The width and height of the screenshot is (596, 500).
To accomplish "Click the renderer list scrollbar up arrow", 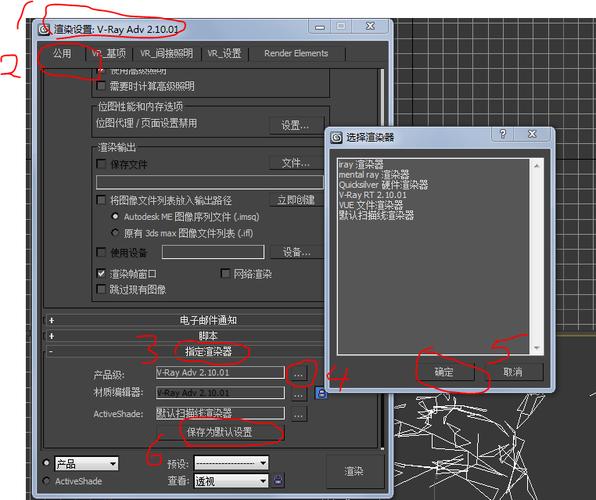I will 536,165.
